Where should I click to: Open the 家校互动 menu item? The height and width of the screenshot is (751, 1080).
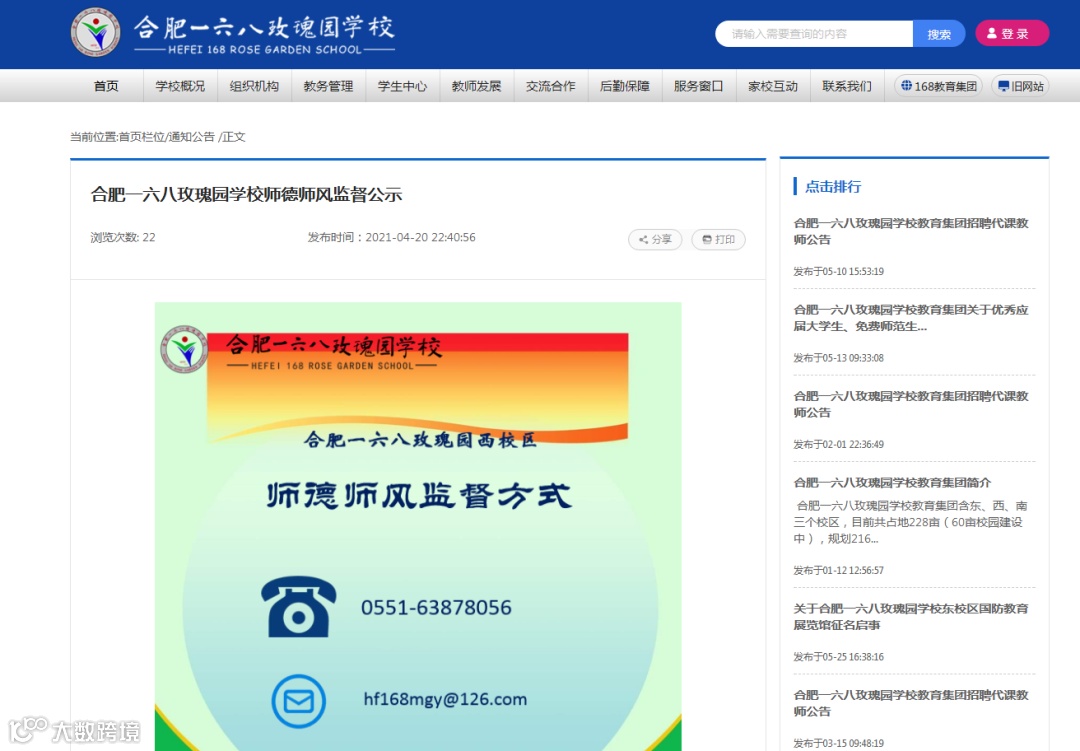coord(773,86)
